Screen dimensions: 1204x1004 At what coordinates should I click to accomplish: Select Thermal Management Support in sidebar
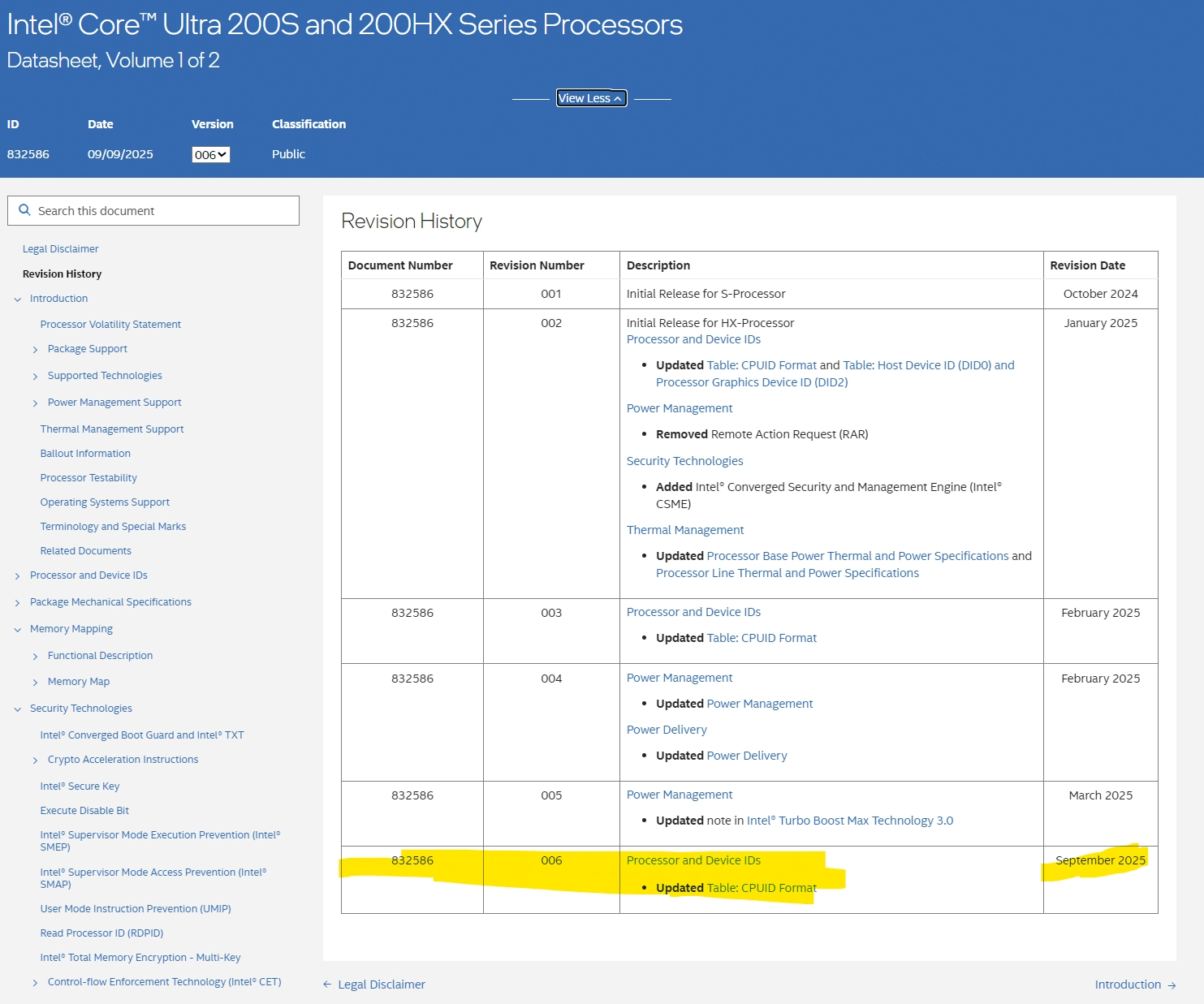pyautogui.click(x=112, y=429)
